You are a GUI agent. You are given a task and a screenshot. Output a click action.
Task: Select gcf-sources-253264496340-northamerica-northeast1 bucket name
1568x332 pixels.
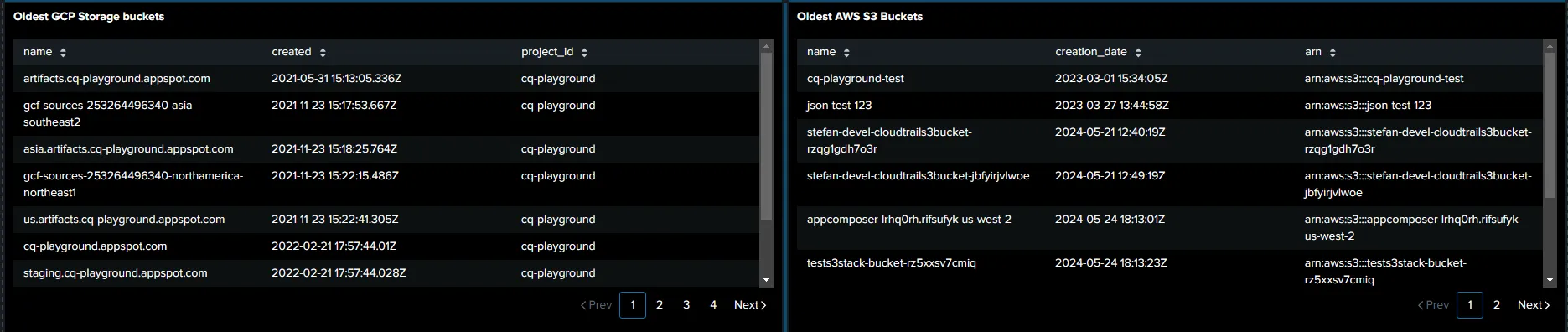pos(133,184)
